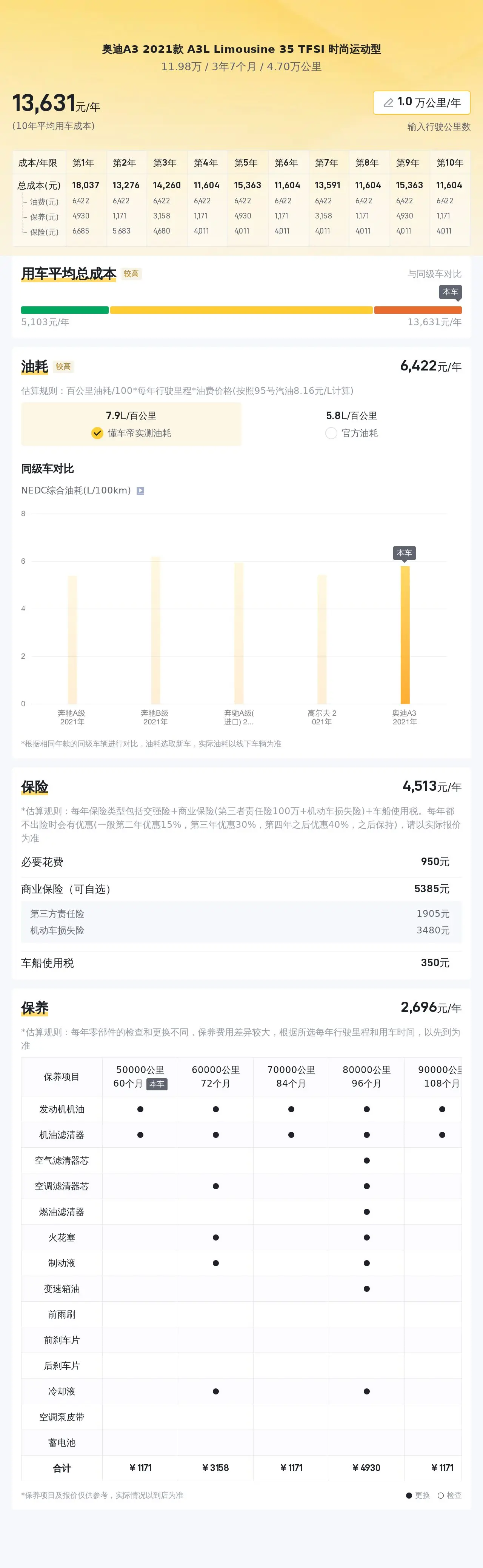Click the 前雨刷 row label
The height and width of the screenshot is (1568, 483).
click(x=62, y=1314)
